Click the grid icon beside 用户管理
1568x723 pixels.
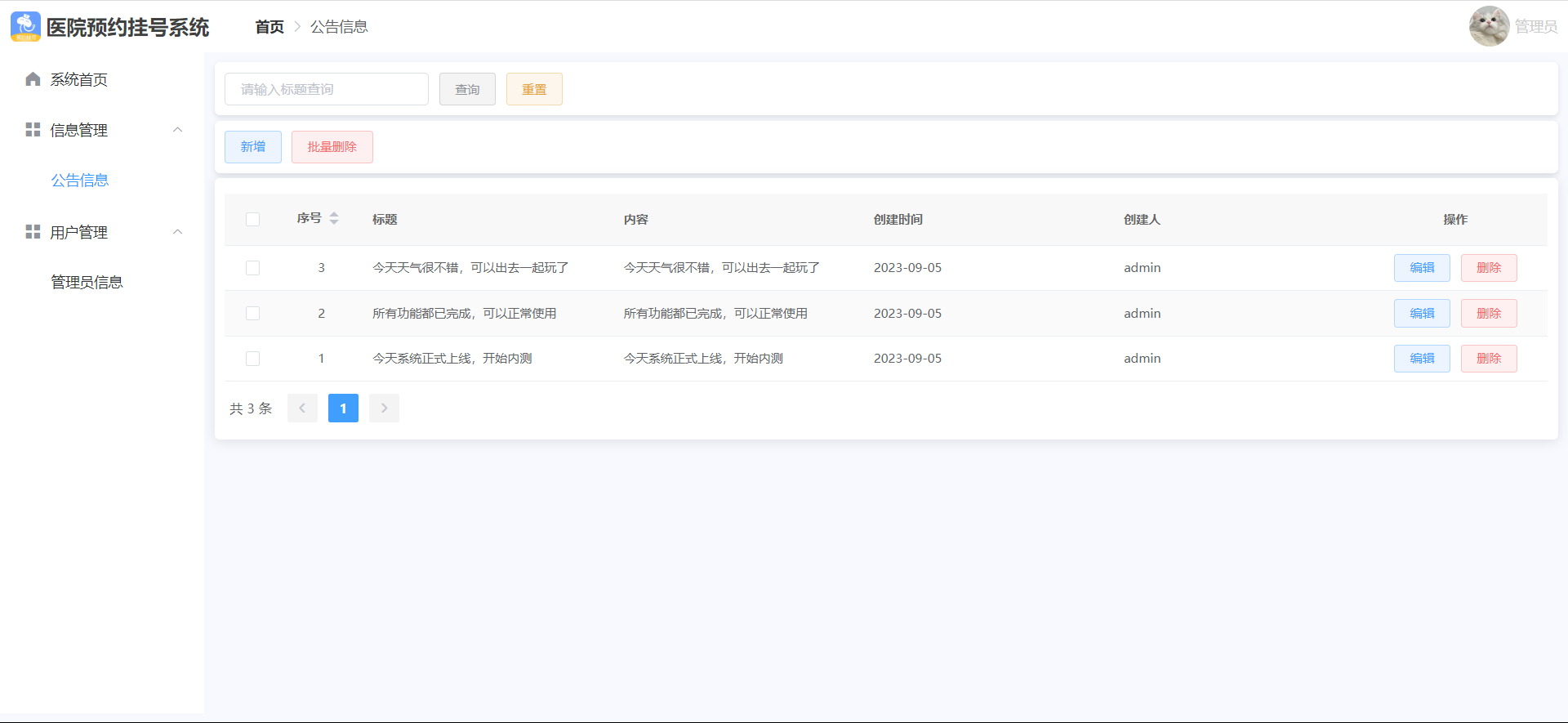[33, 232]
